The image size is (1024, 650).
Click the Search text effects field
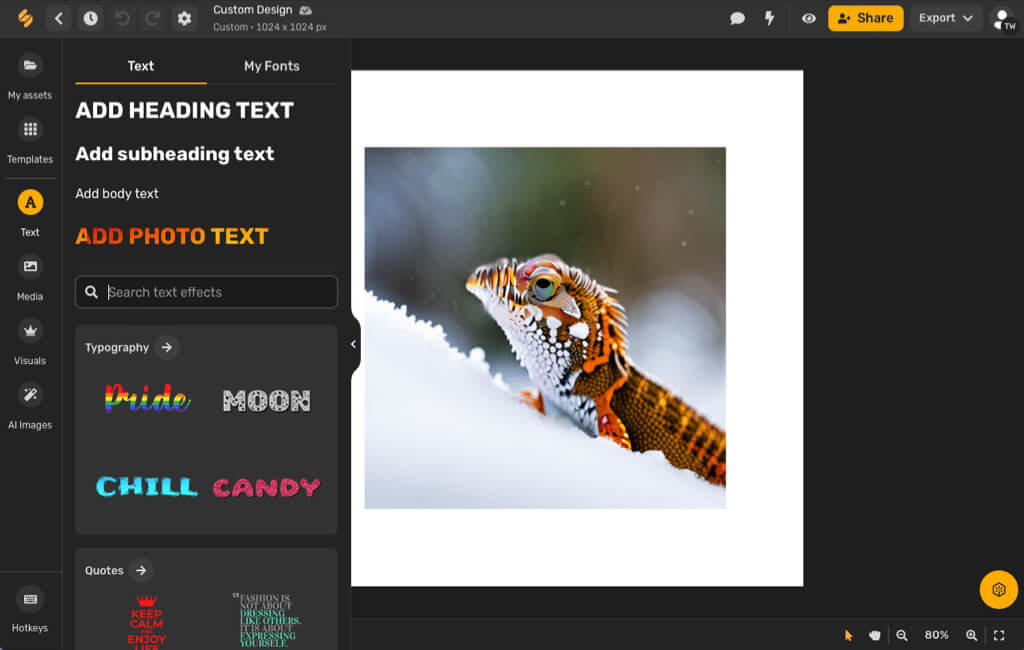click(206, 292)
